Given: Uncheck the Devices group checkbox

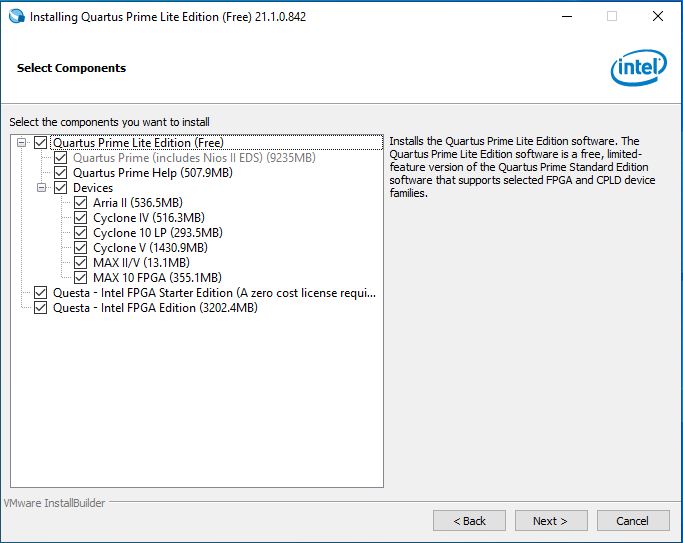Looking at the screenshot, I should tap(60, 188).
